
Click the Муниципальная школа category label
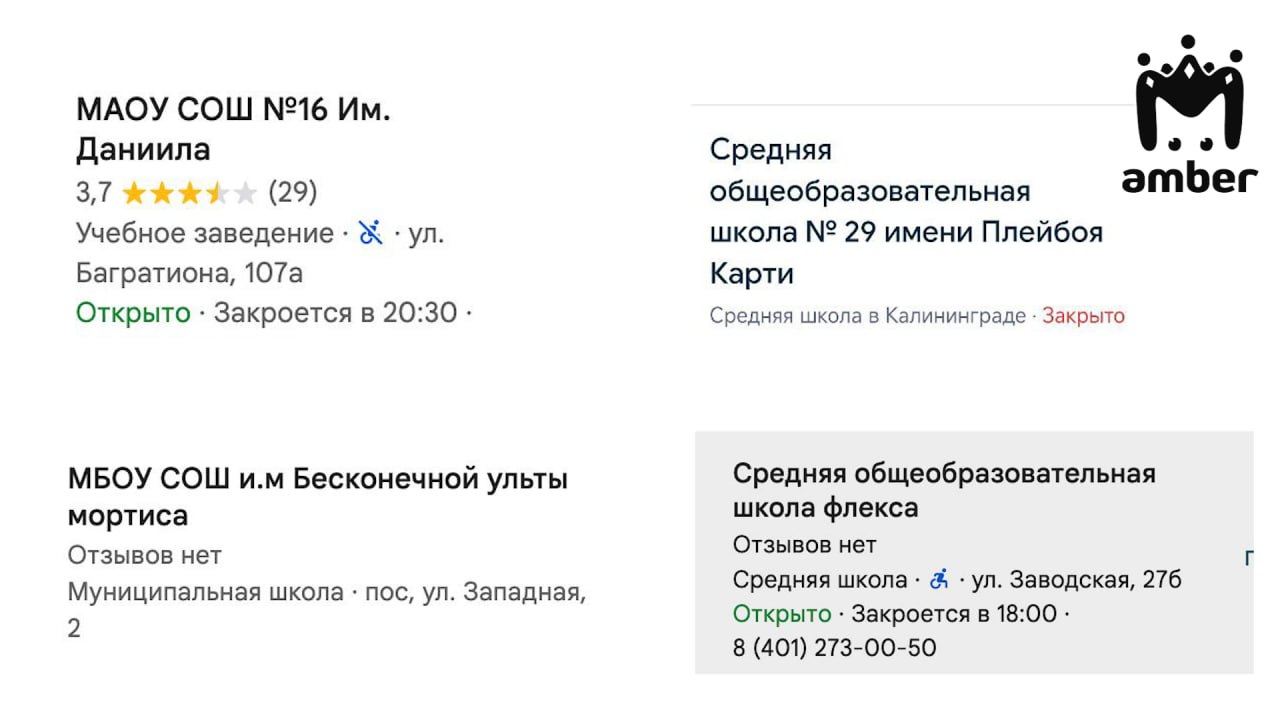click(205, 592)
